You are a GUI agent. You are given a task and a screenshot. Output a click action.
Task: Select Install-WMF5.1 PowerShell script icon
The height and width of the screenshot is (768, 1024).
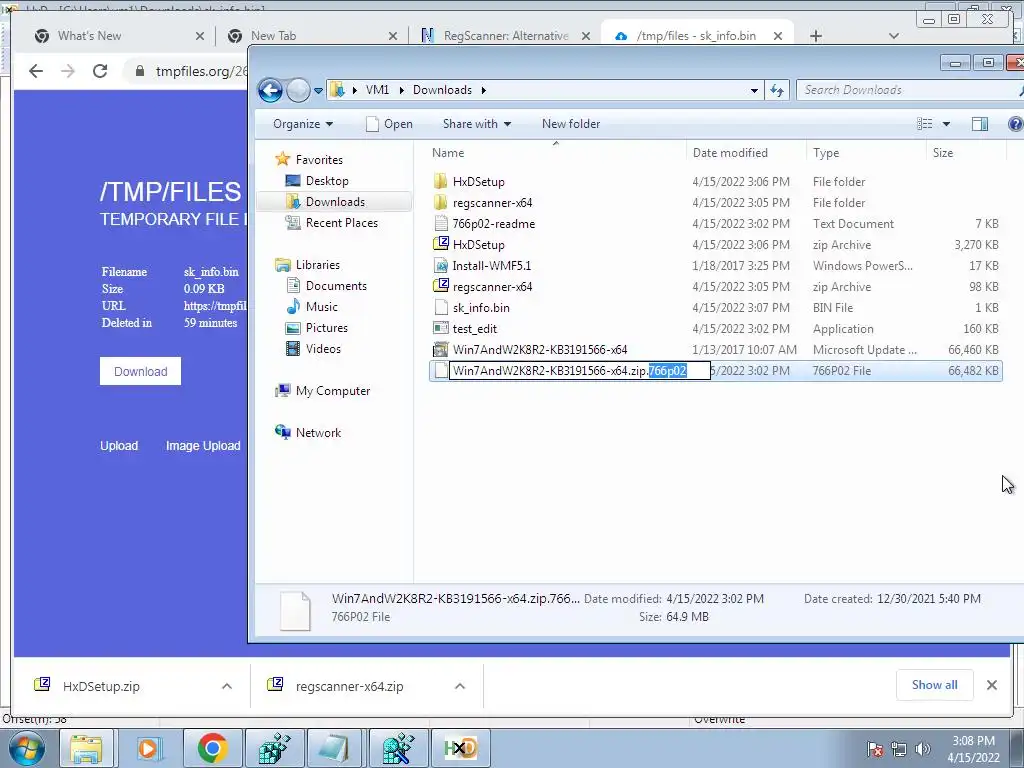(441, 265)
